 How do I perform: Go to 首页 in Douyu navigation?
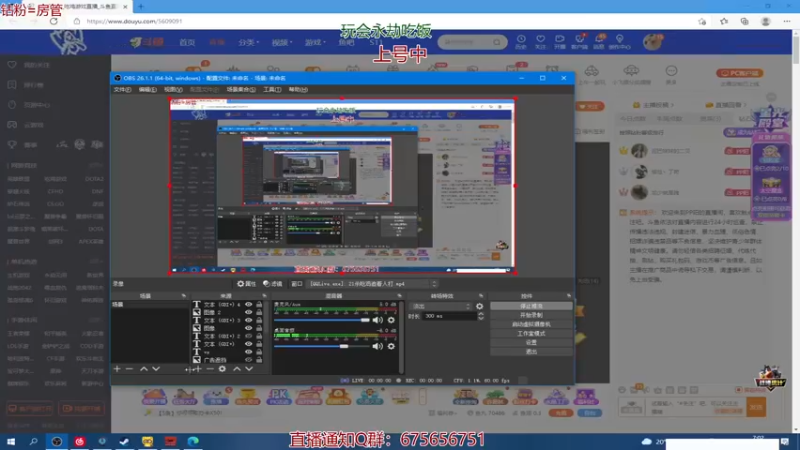coord(187,42)
